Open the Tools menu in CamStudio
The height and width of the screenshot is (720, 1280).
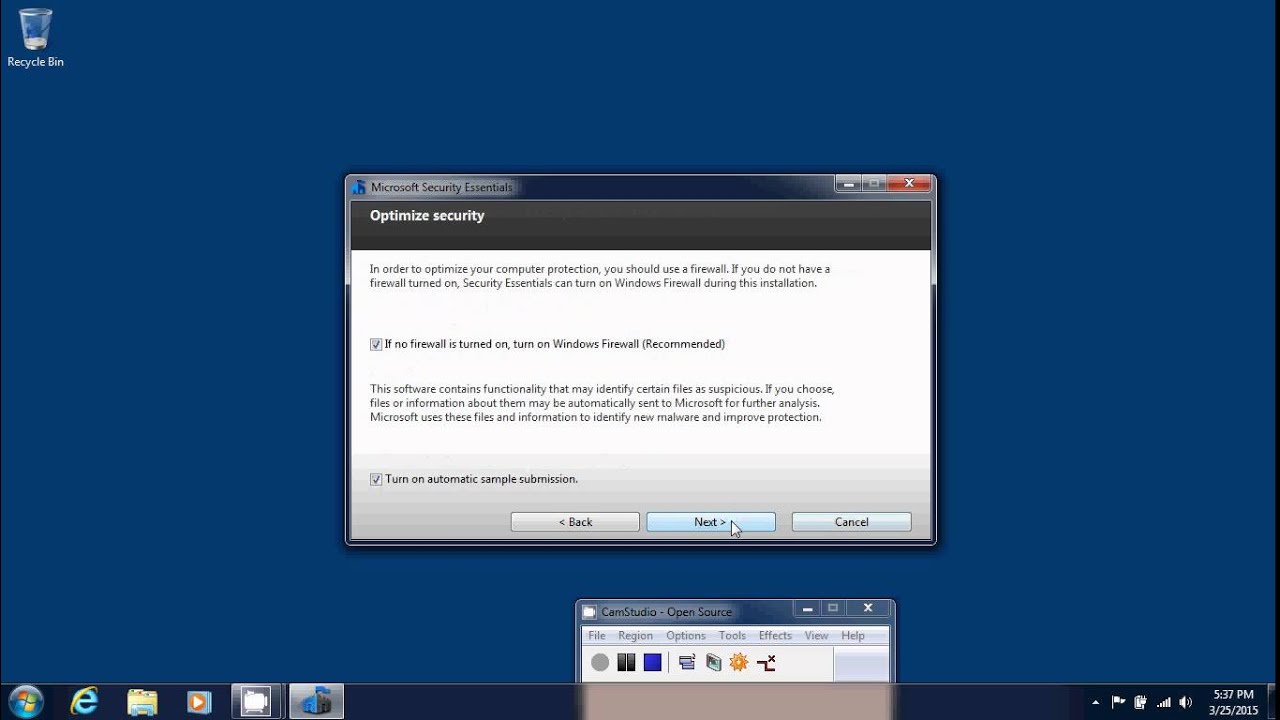(732, 636)
